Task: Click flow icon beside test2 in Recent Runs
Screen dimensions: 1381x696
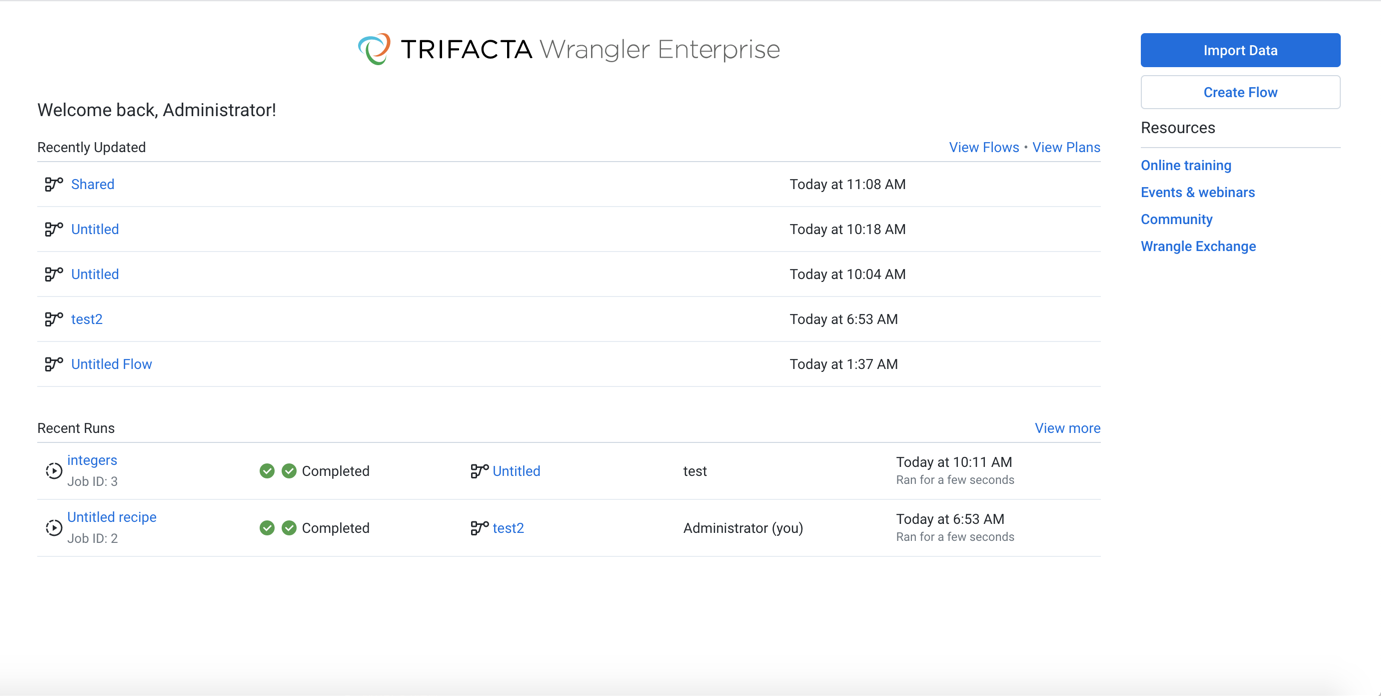Action: (x=480, y=528)
